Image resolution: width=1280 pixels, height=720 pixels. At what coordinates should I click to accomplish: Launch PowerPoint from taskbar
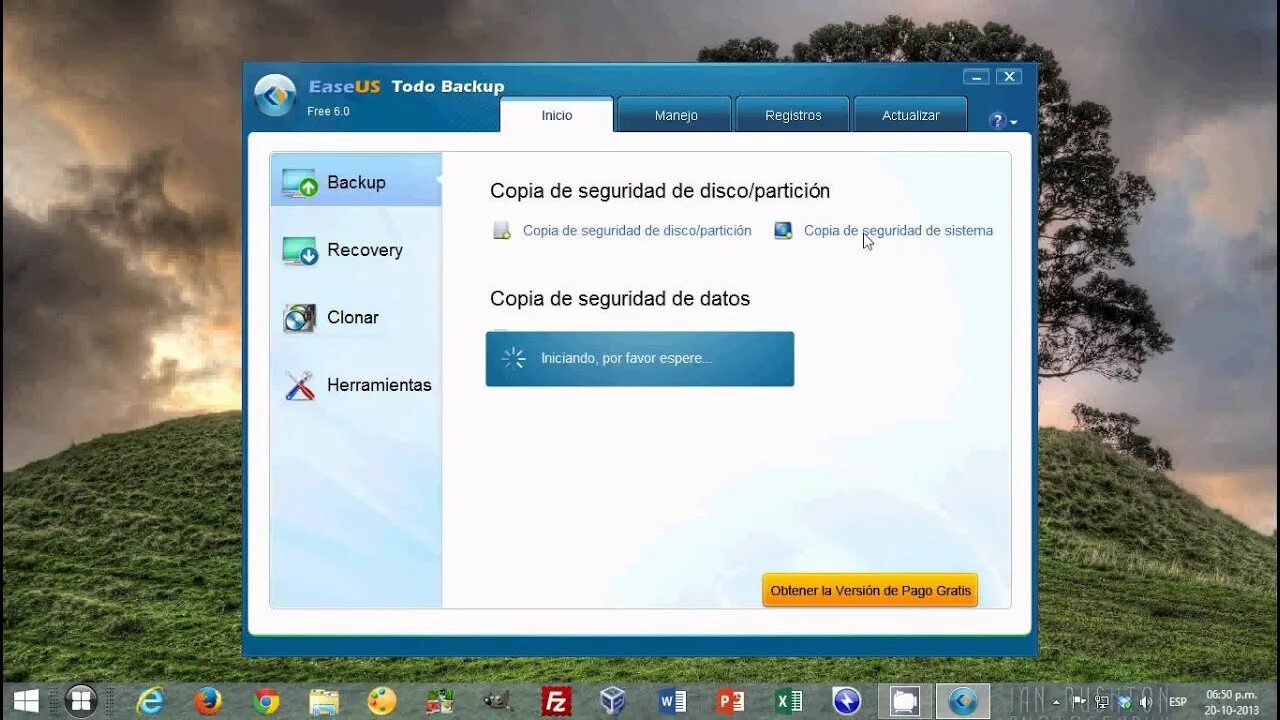coord(730,701)
